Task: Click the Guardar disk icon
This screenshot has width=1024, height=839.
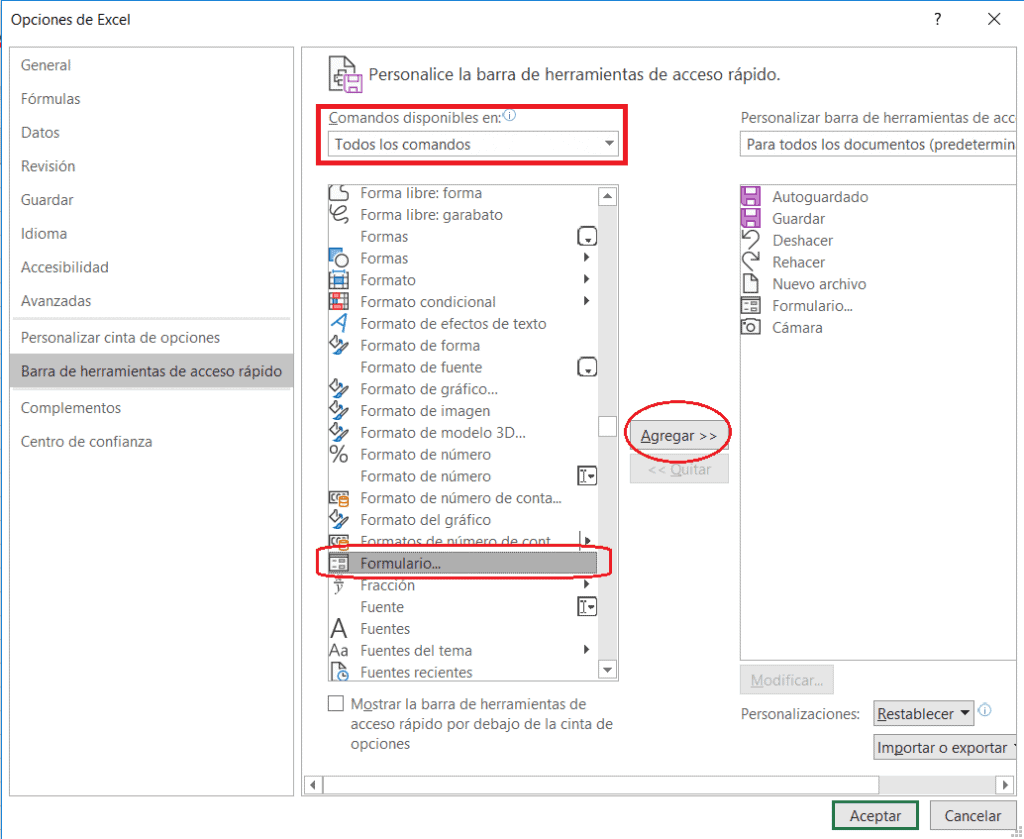Action: pos(750,218)
